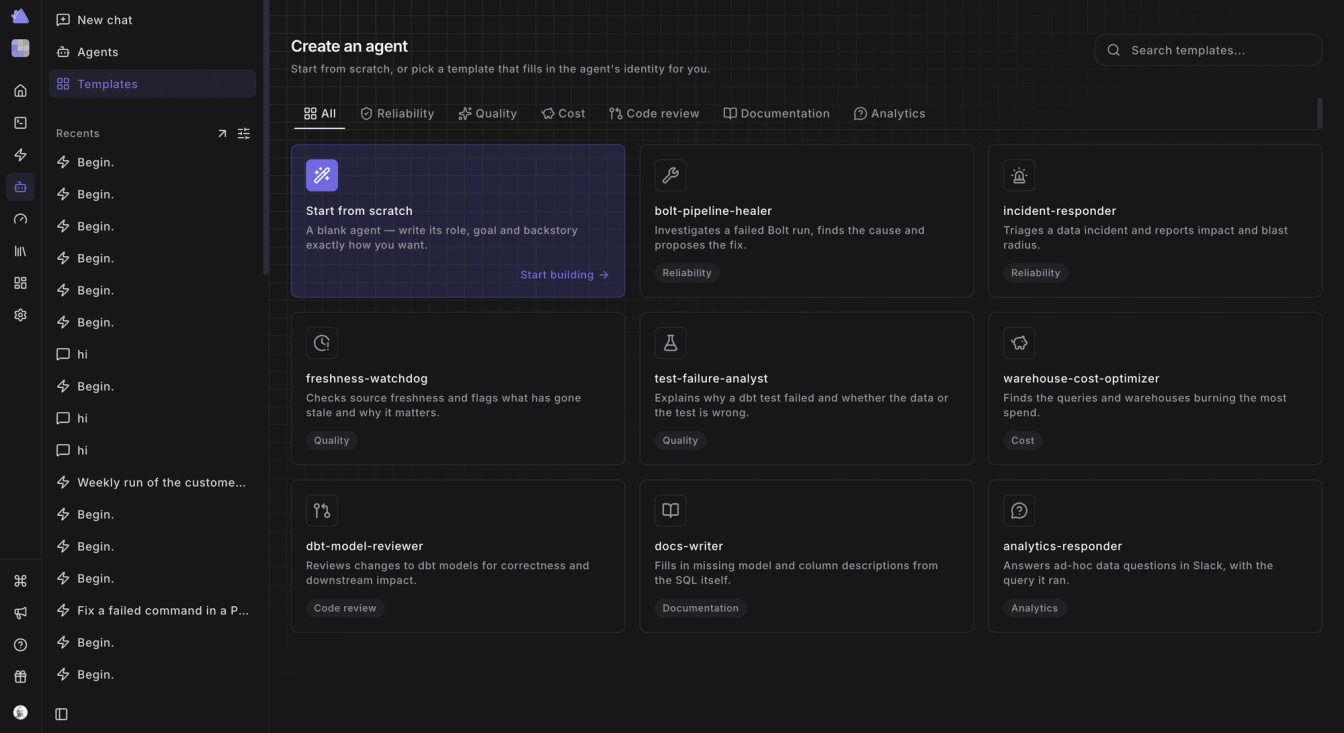Screen dimensions: 1344x733
Task: Pick the freshness-watchdog clock icon
Action: tap(322, 343)
